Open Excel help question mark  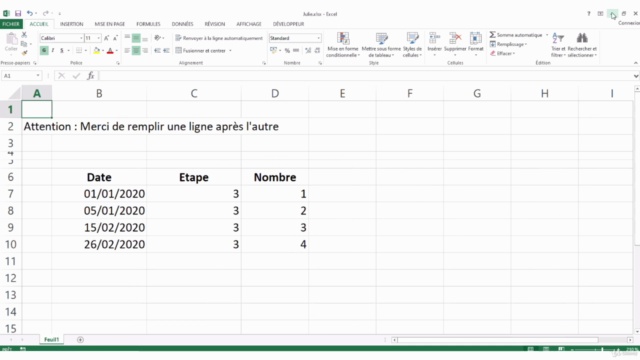pyautogui.click(x=589, y=13)
